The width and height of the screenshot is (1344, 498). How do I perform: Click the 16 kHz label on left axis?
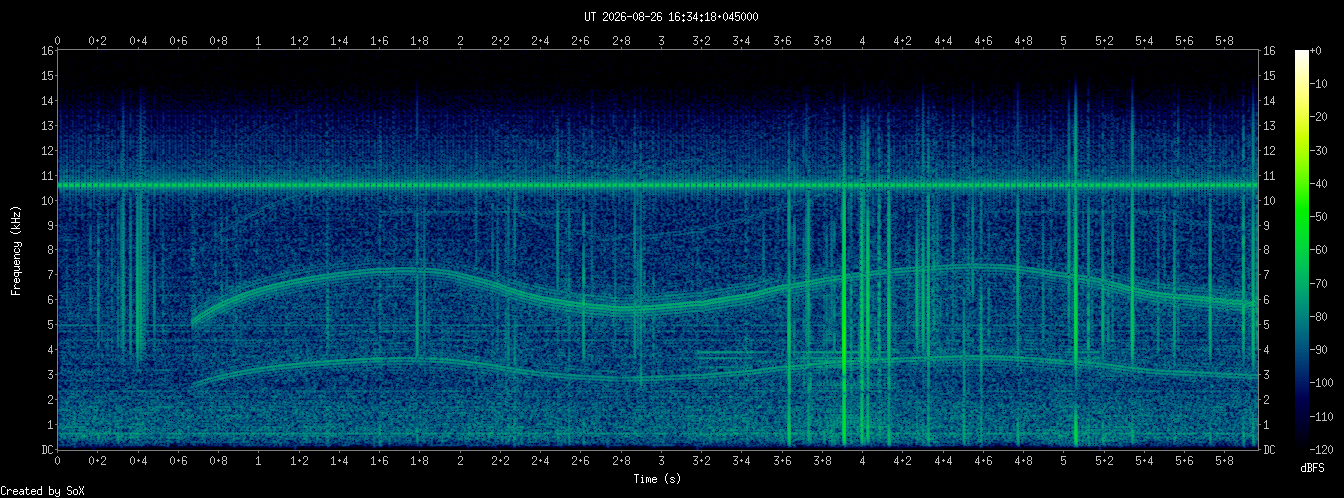pyautogui.click(x=47, y=50)
